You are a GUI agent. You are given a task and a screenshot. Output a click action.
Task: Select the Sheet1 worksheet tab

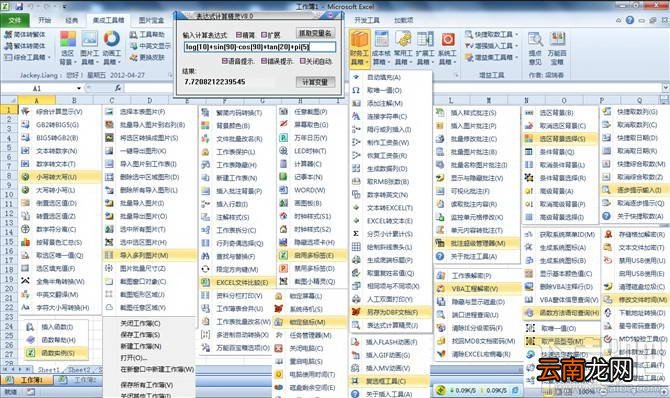click(48, 369)
